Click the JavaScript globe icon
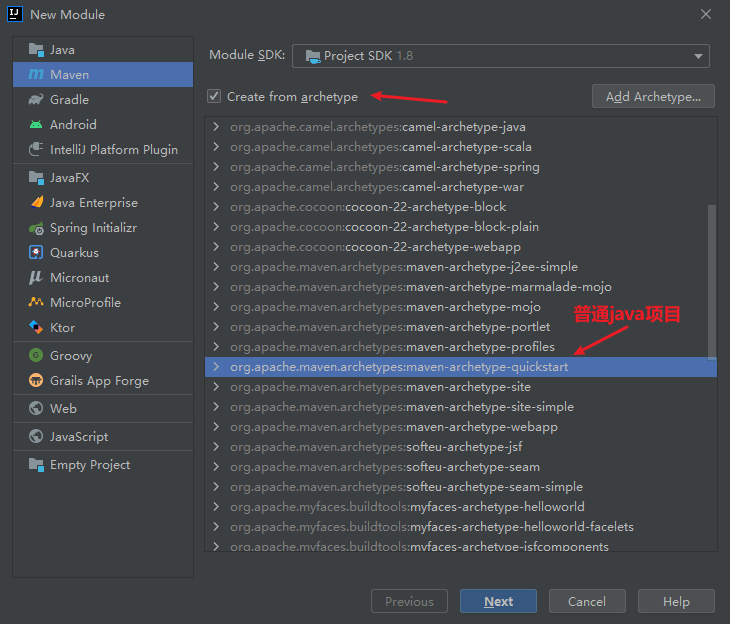The image size is (730, 624). pos(36,436)
